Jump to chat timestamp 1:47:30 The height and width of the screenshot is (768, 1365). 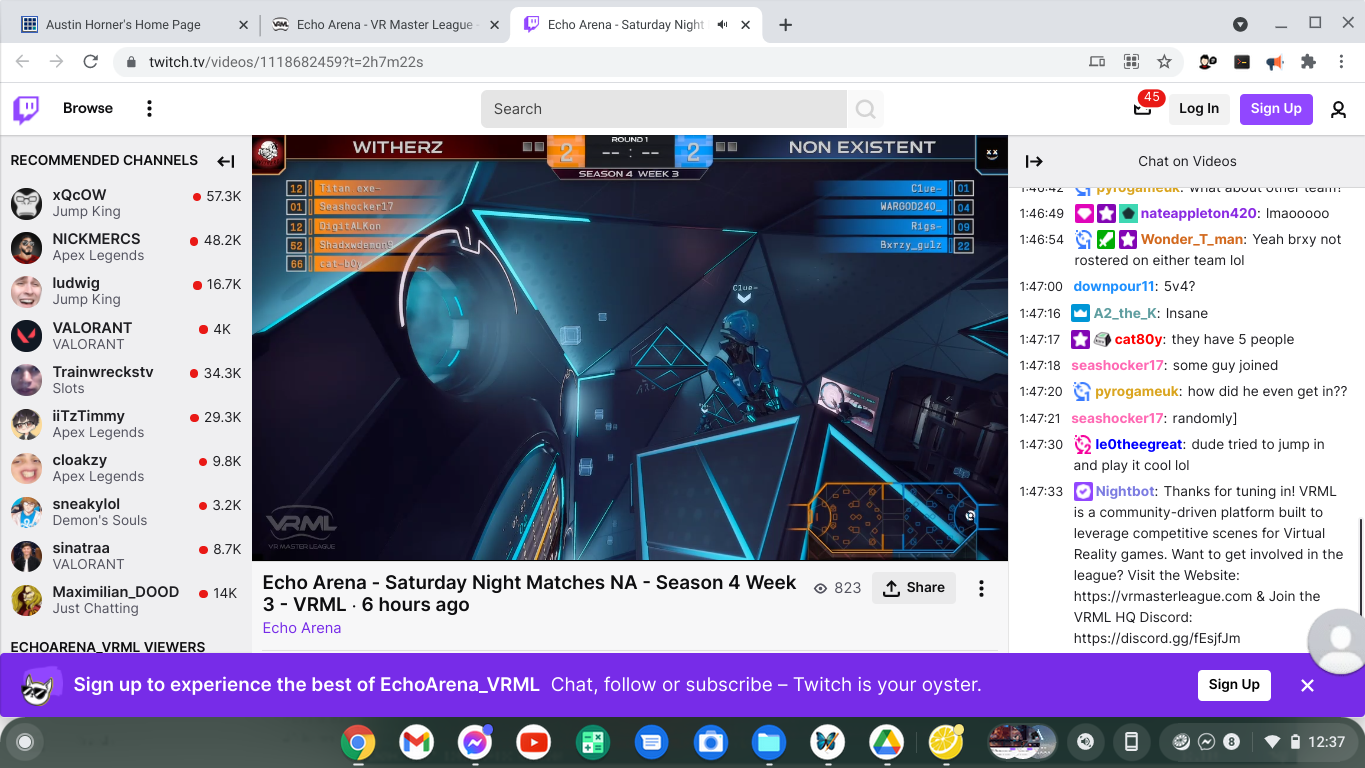tap(1041, 444)
